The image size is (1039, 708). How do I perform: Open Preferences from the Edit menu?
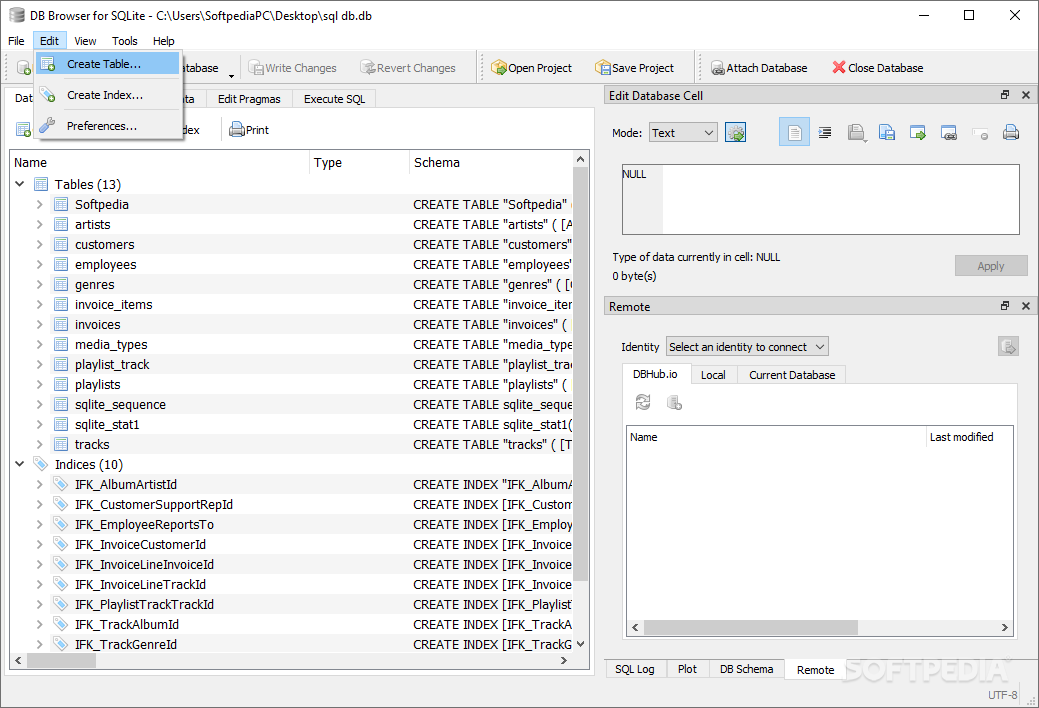(x=107, y=125)
